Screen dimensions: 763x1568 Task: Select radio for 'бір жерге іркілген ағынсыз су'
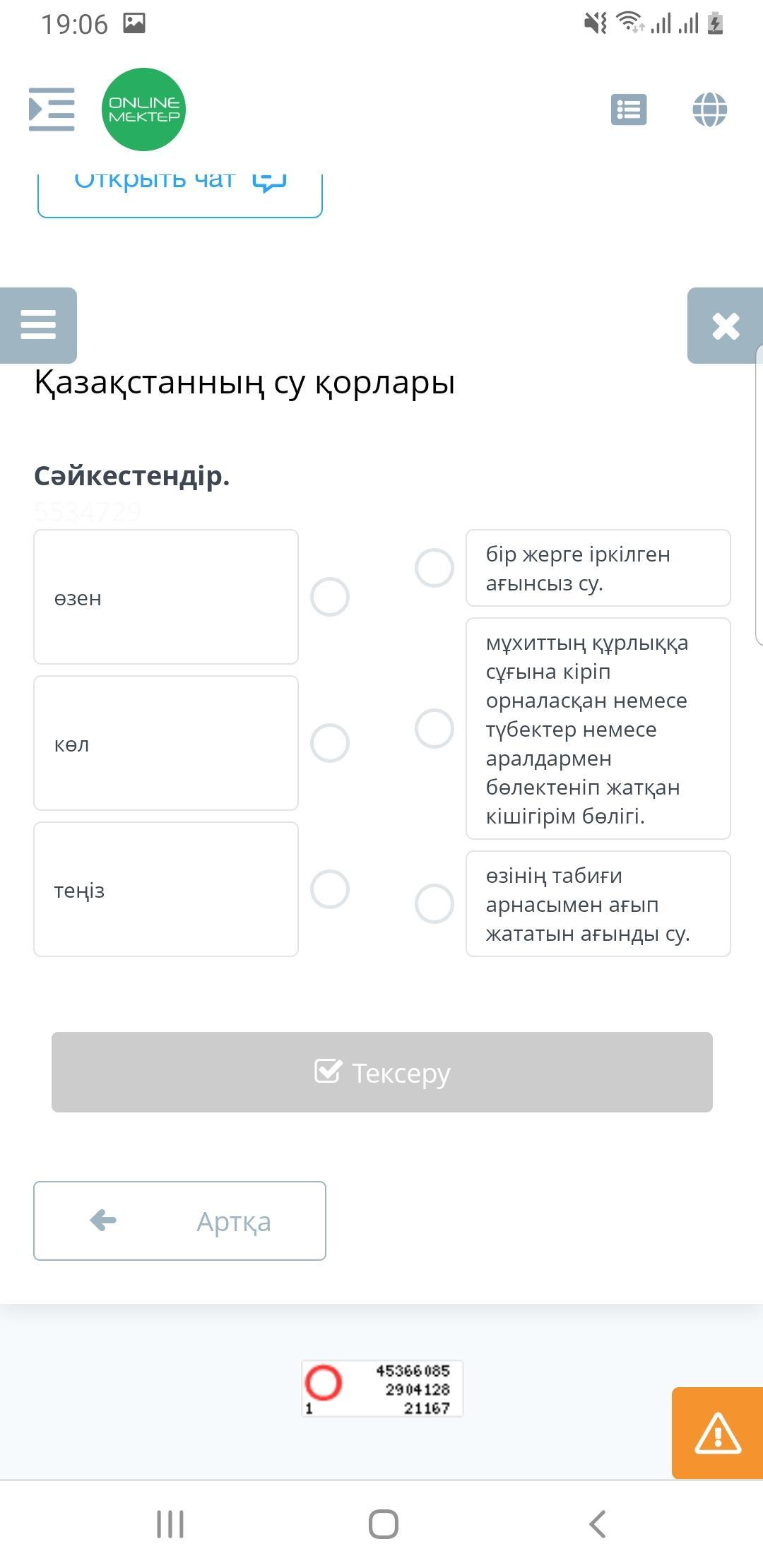pyautogui.click(x=434, y=568)
